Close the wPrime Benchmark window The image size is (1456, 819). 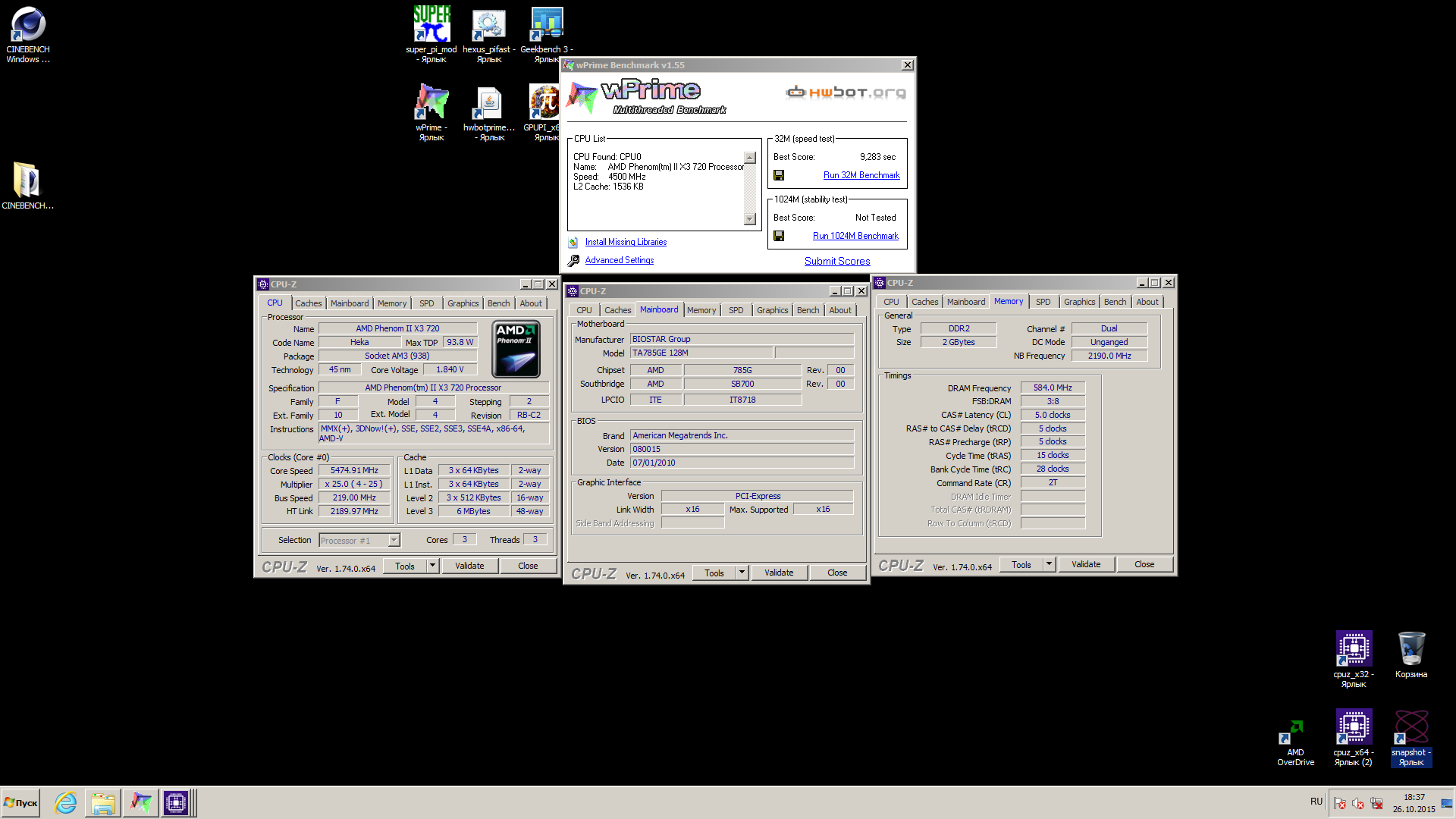[x=907, y=65]
